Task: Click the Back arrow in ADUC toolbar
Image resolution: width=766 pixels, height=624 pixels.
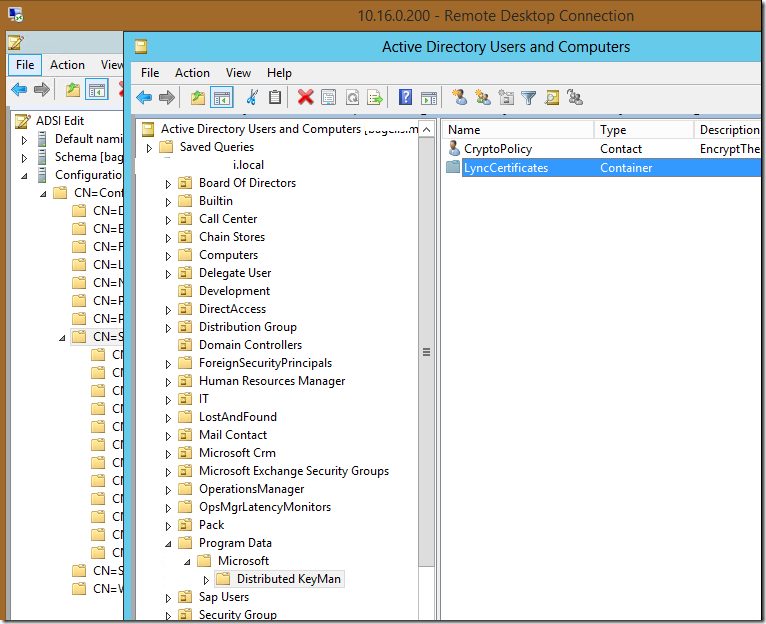Action: pyautogui.click(x=144, y=97)
